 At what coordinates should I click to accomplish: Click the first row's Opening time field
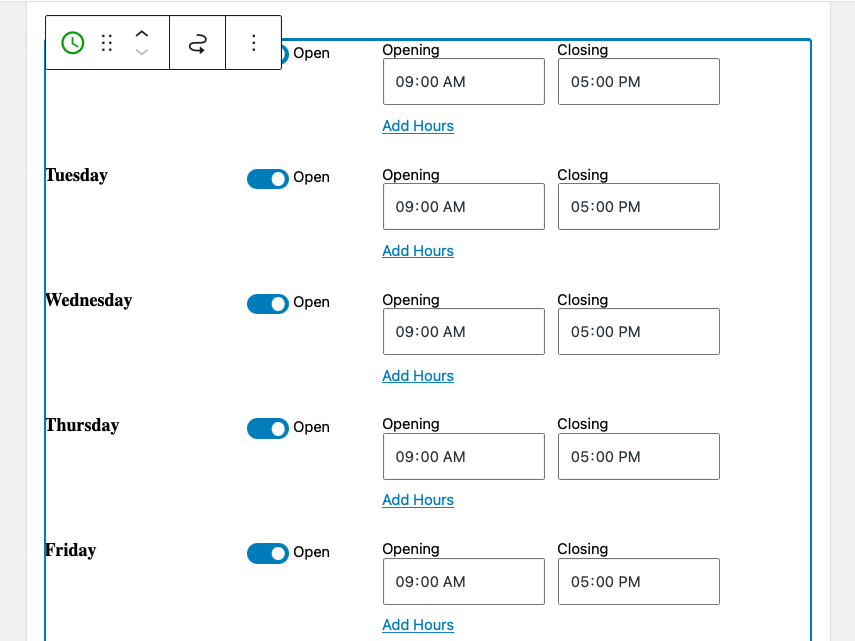tap(464, 82)
